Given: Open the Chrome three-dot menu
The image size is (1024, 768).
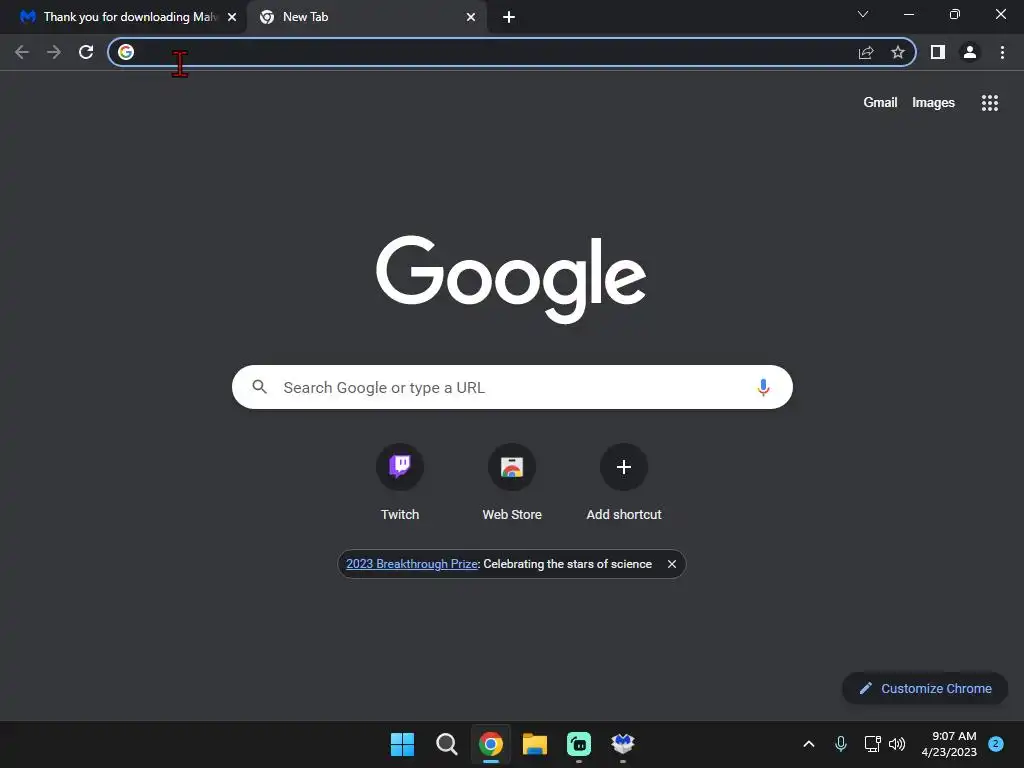Looking at the screenshot, I should click(x=1002, y=52).
